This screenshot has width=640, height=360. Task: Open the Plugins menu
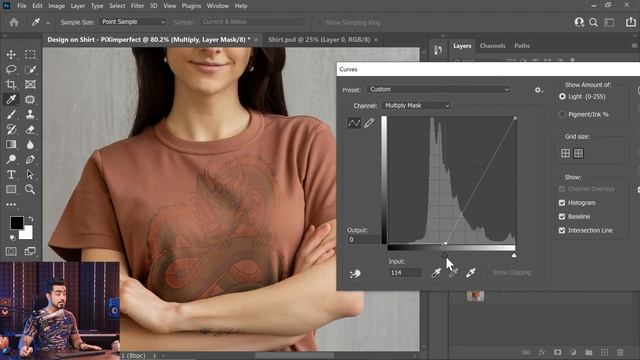pyautogui.click(x=191, y=6)
